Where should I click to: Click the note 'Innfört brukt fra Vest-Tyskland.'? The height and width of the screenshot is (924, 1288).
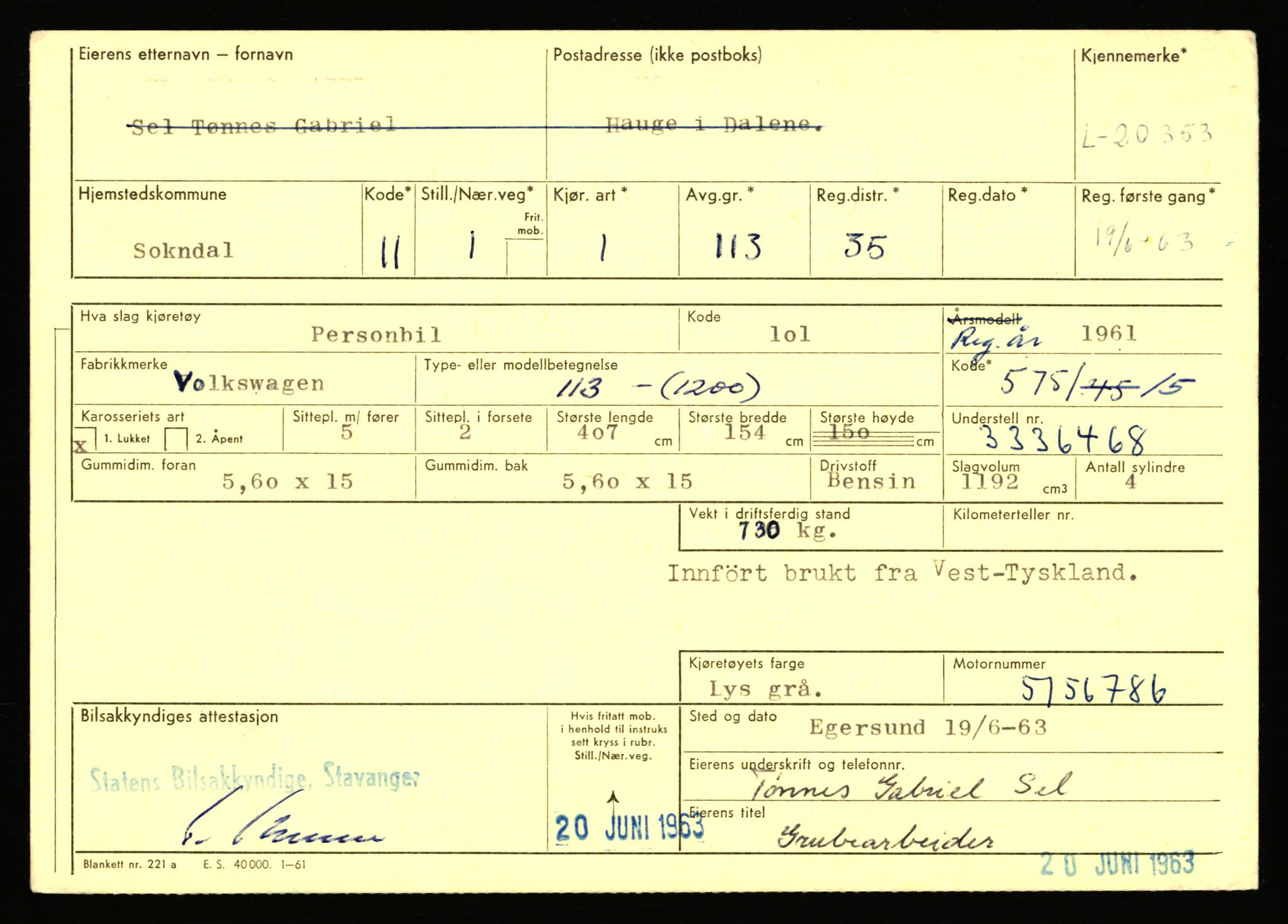[903, 573]
